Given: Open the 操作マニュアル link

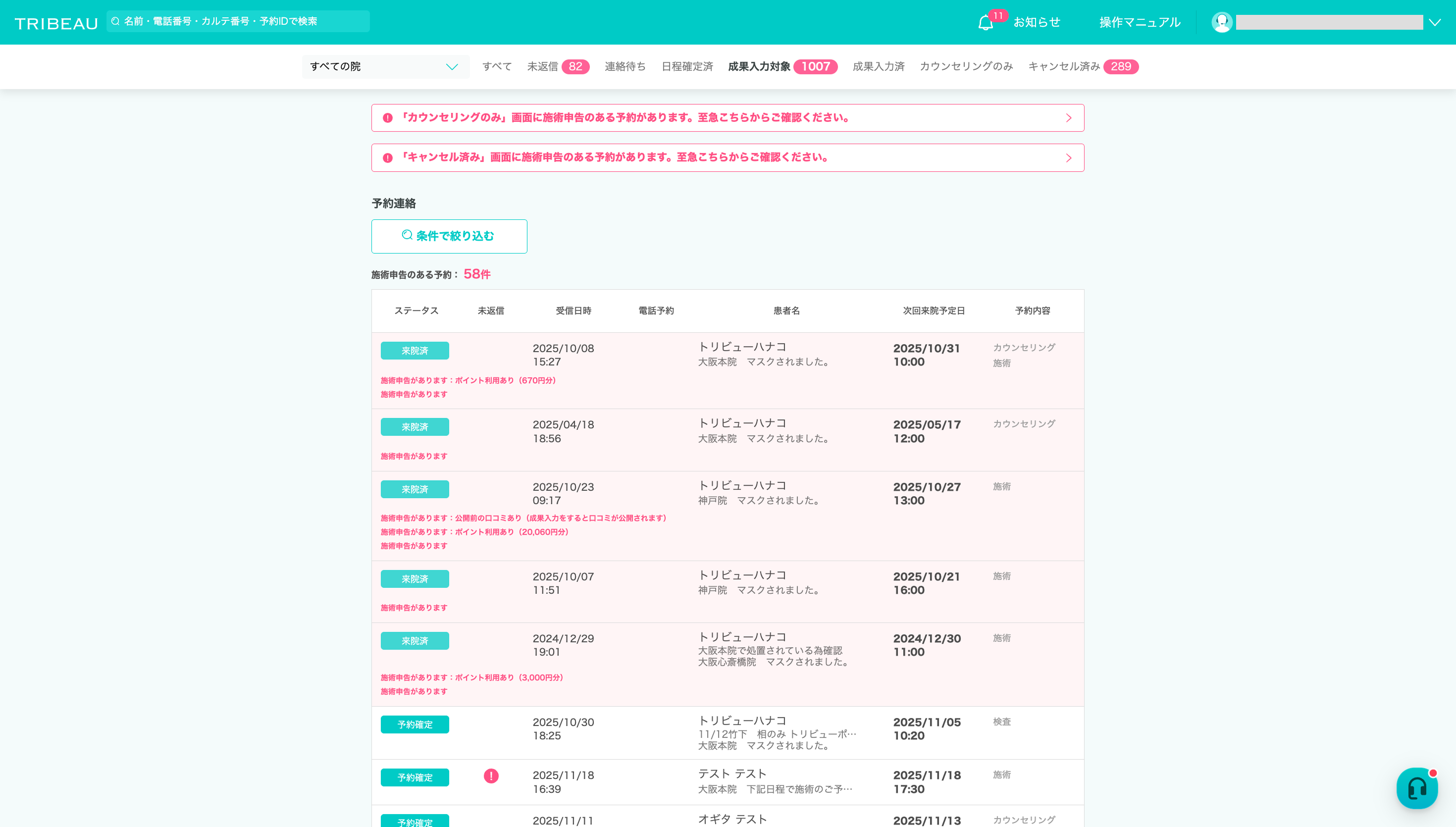Looking at the screenshot, I should pyautogui.click(x=1140, y=22).
